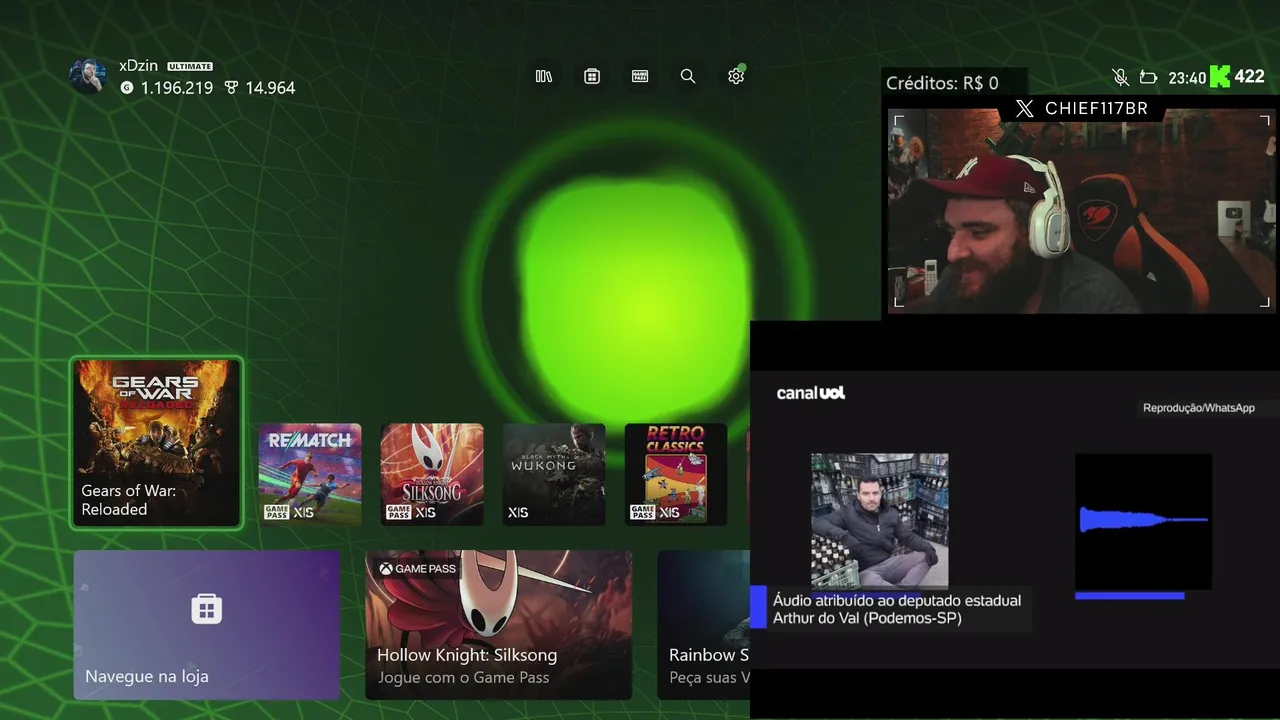Viewport: 1280px width, 720px height.
Task: Click the blue audio waveform graphic
Action: pos(1143,520)
